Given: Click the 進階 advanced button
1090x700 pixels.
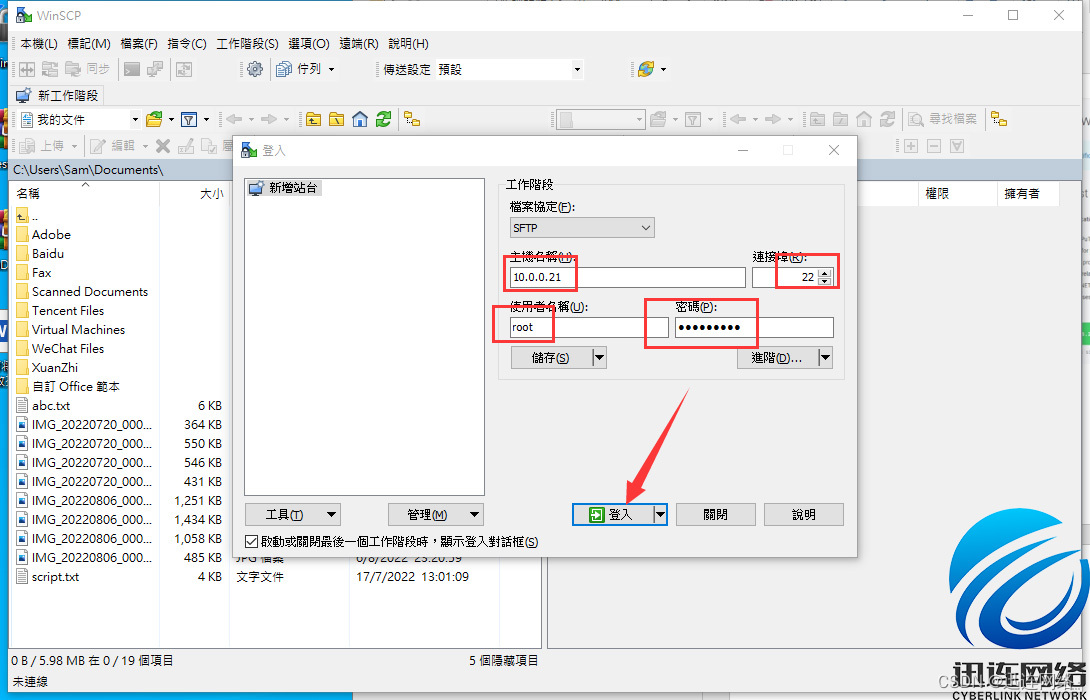Looking at the screenshot, I should coord(777,358).
